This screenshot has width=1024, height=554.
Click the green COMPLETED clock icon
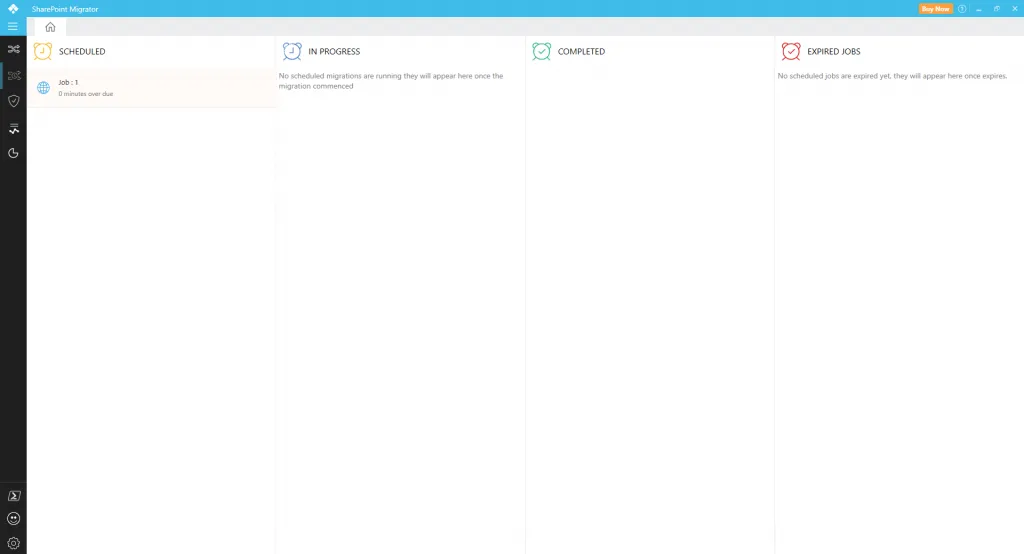pos(541,51)
